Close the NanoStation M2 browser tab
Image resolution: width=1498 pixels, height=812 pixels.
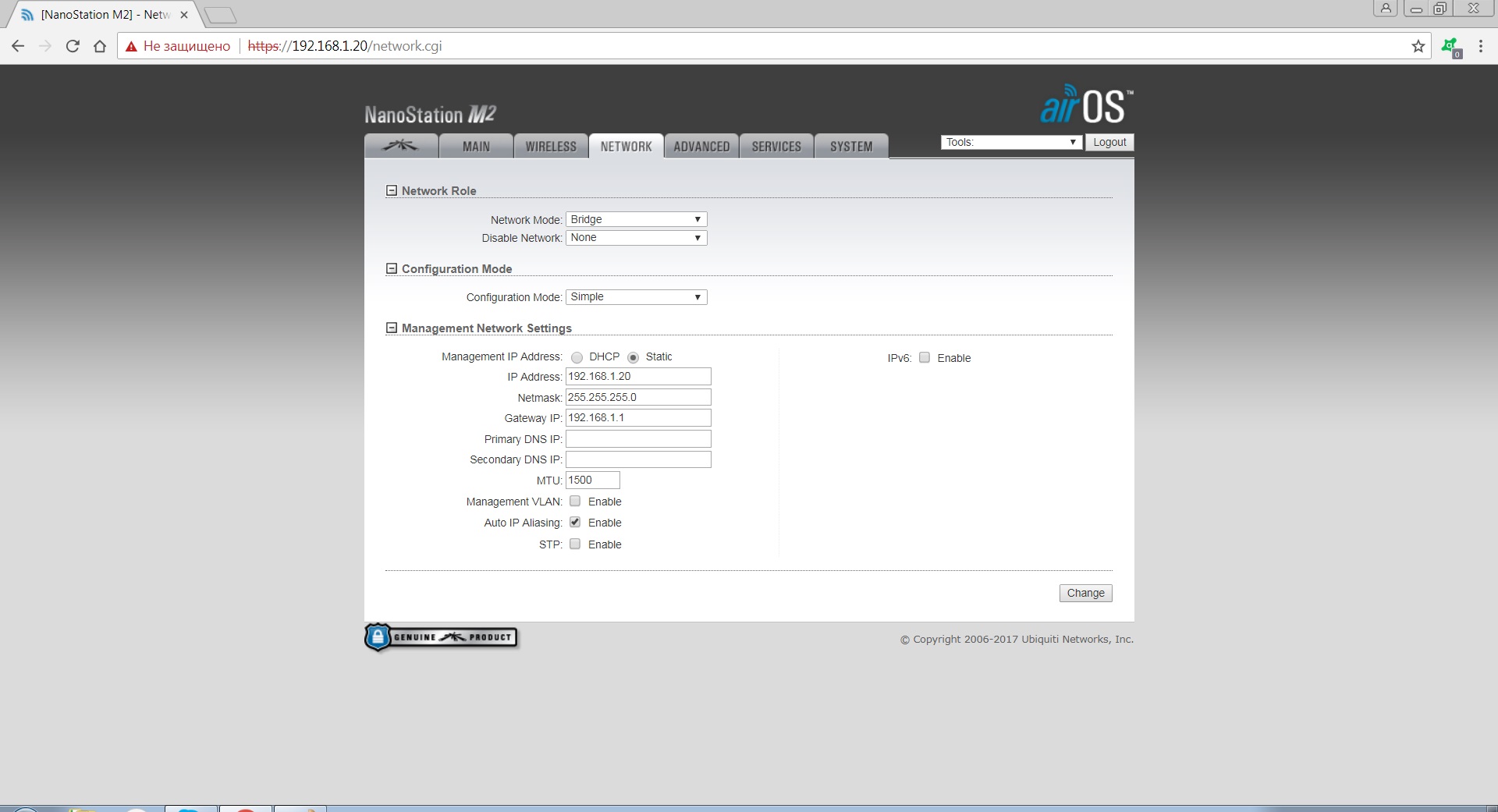click(184, 15)
